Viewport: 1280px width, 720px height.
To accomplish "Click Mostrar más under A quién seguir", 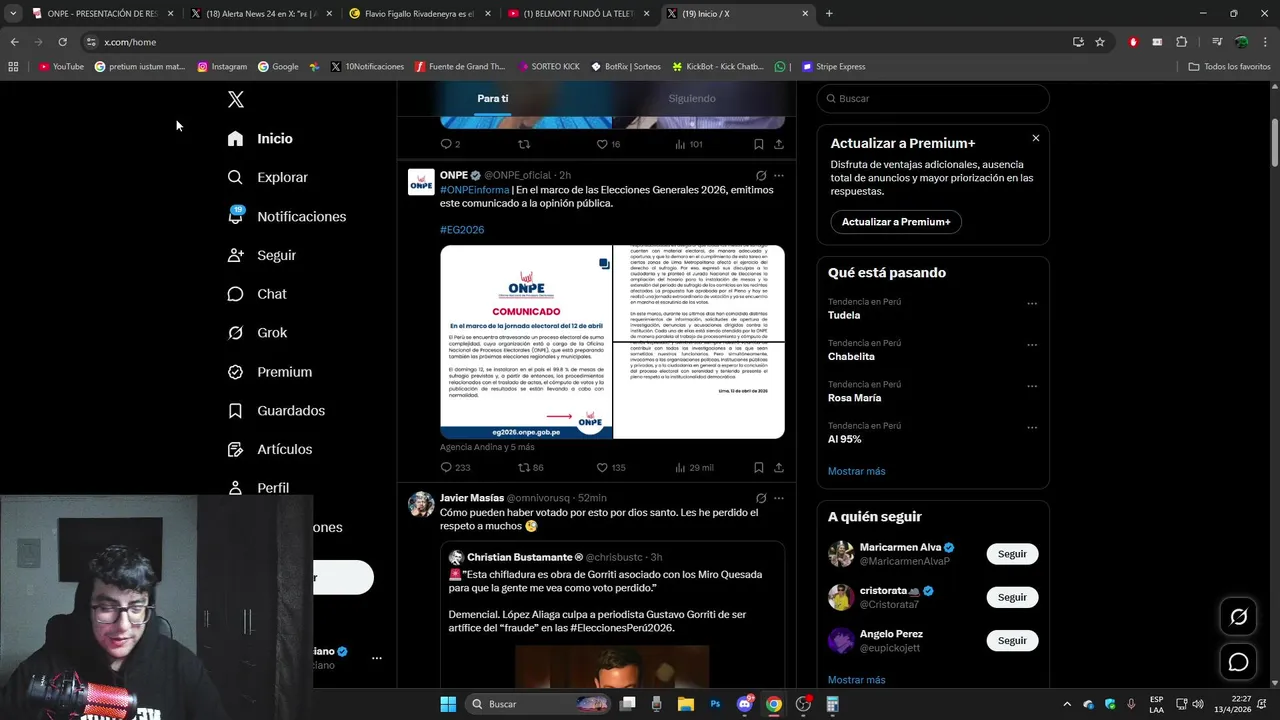I will 856,680.
